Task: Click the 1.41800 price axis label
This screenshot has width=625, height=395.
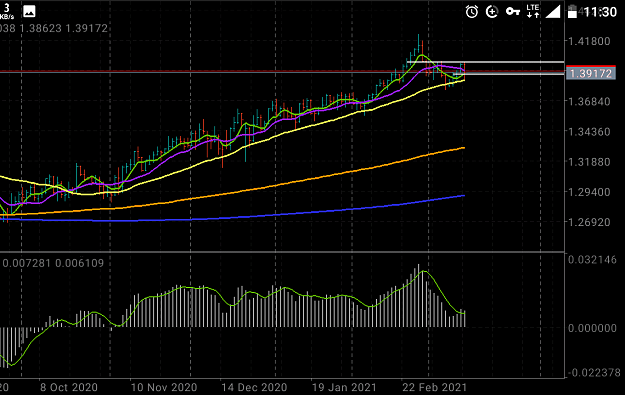Action: pos(589,41)
